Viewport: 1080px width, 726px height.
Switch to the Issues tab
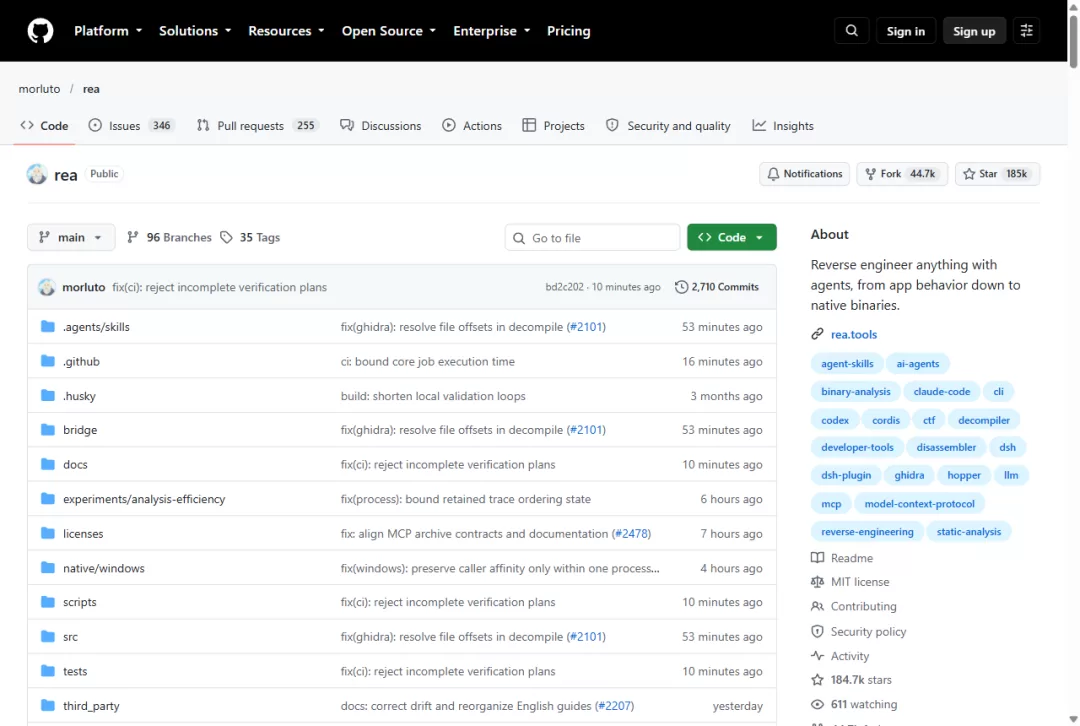[132, 125]
